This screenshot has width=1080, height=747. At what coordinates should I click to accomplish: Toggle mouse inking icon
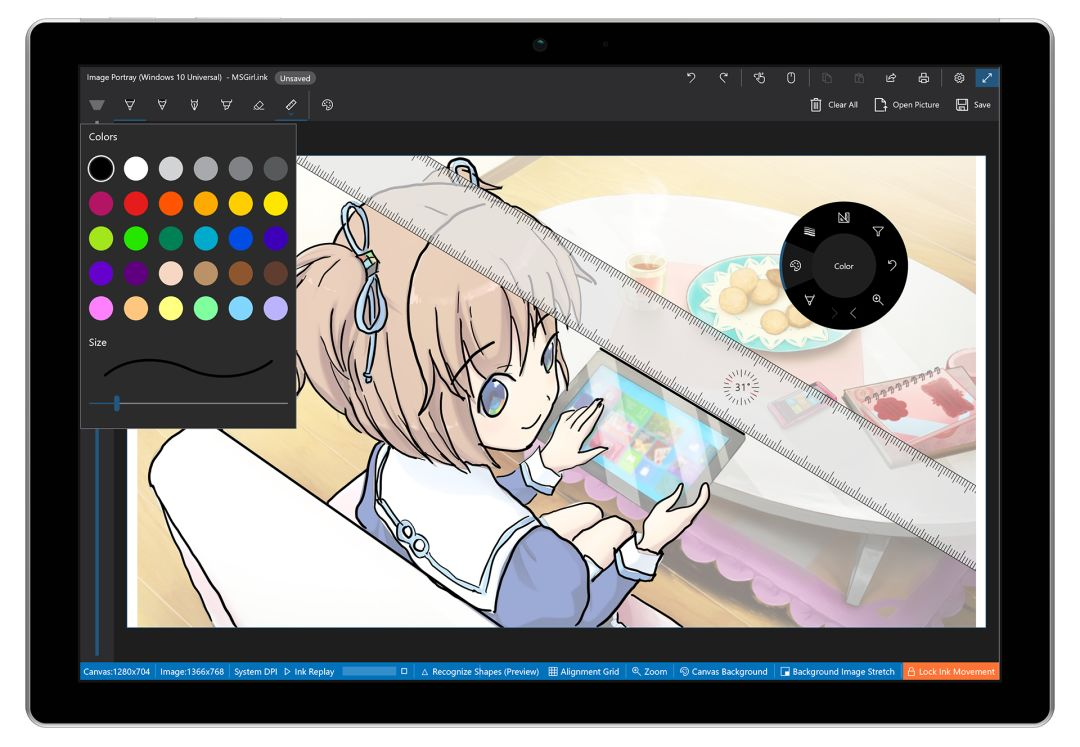coord(791,78)
